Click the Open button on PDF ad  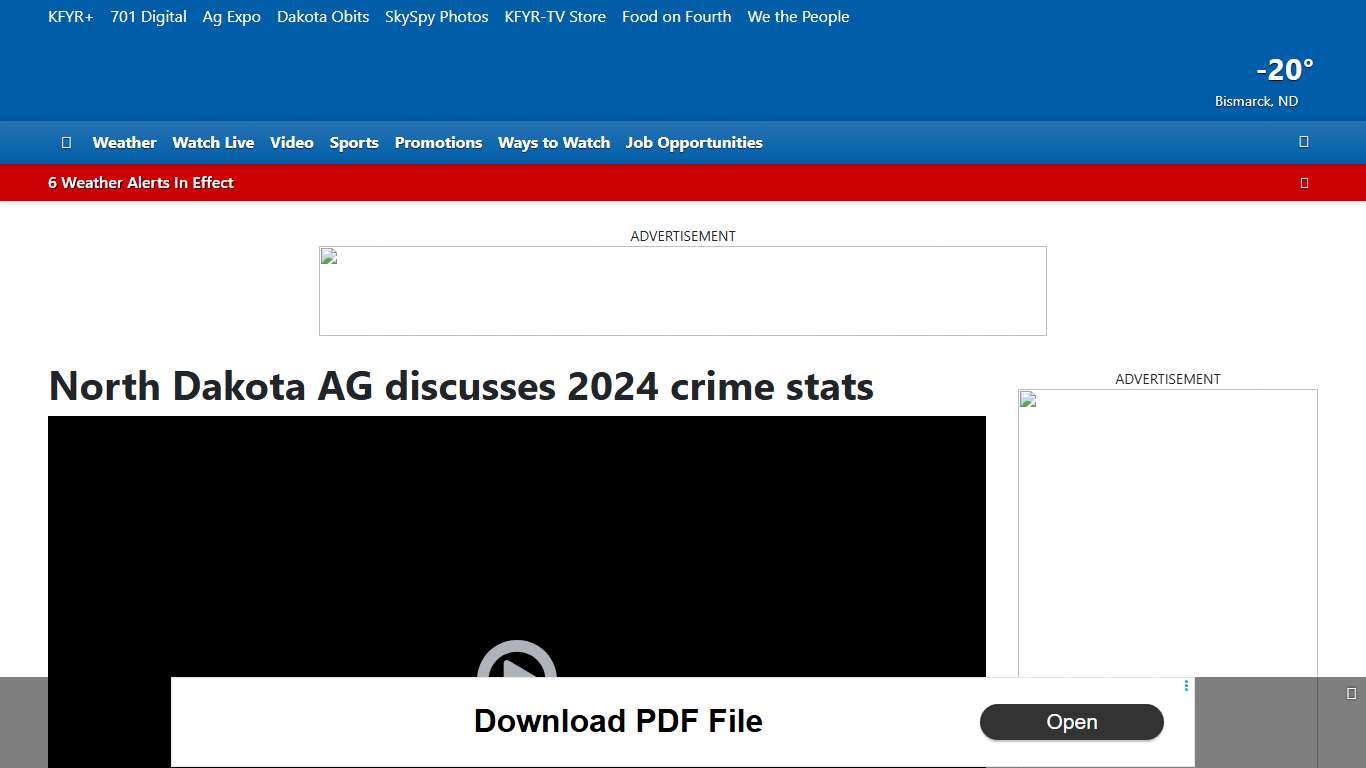pos(1071,722)
